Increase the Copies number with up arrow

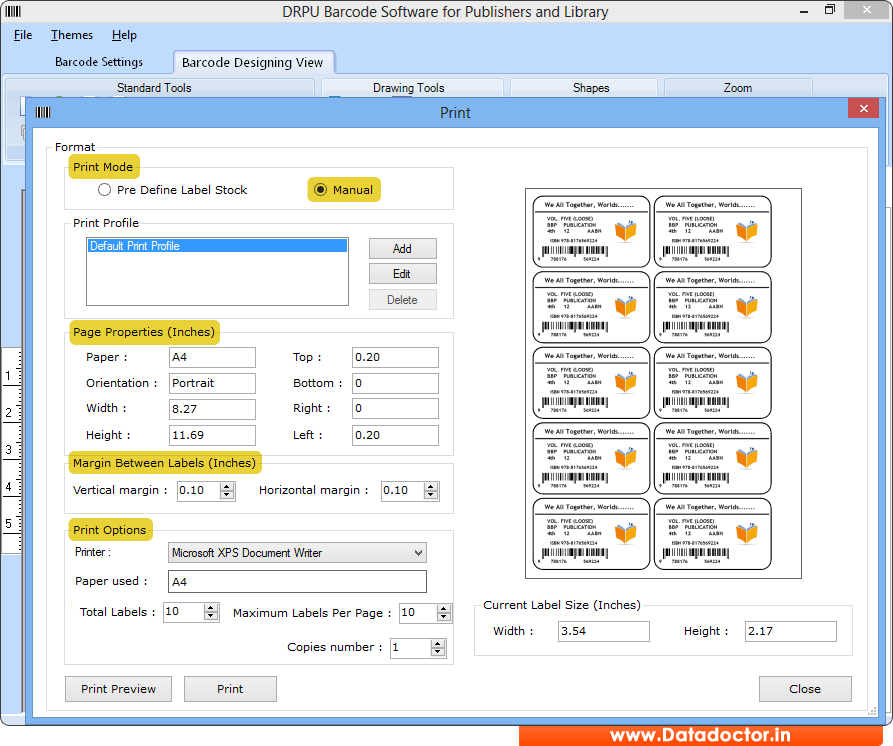(x=437, y=643)
